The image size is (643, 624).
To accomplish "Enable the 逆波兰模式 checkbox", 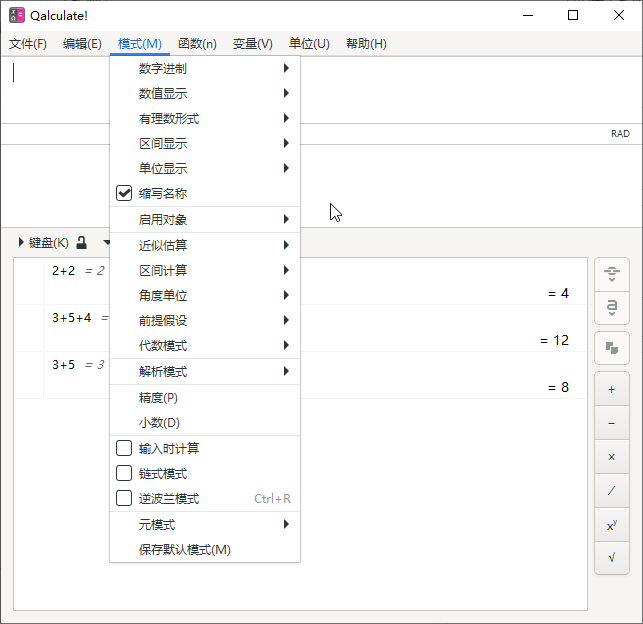I will (x=124, y=498).
